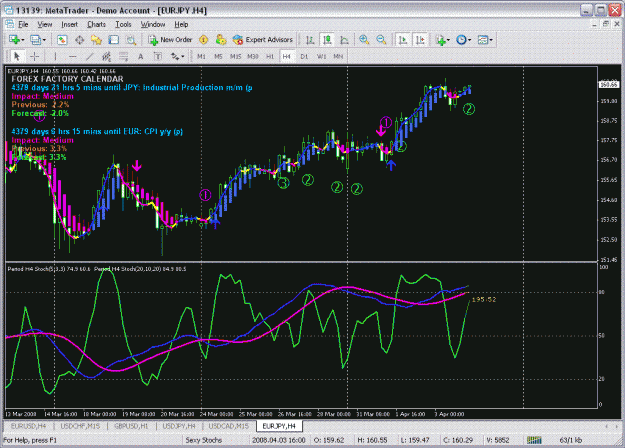
Task: Click the New Order button
Action: tap(170, 40)
